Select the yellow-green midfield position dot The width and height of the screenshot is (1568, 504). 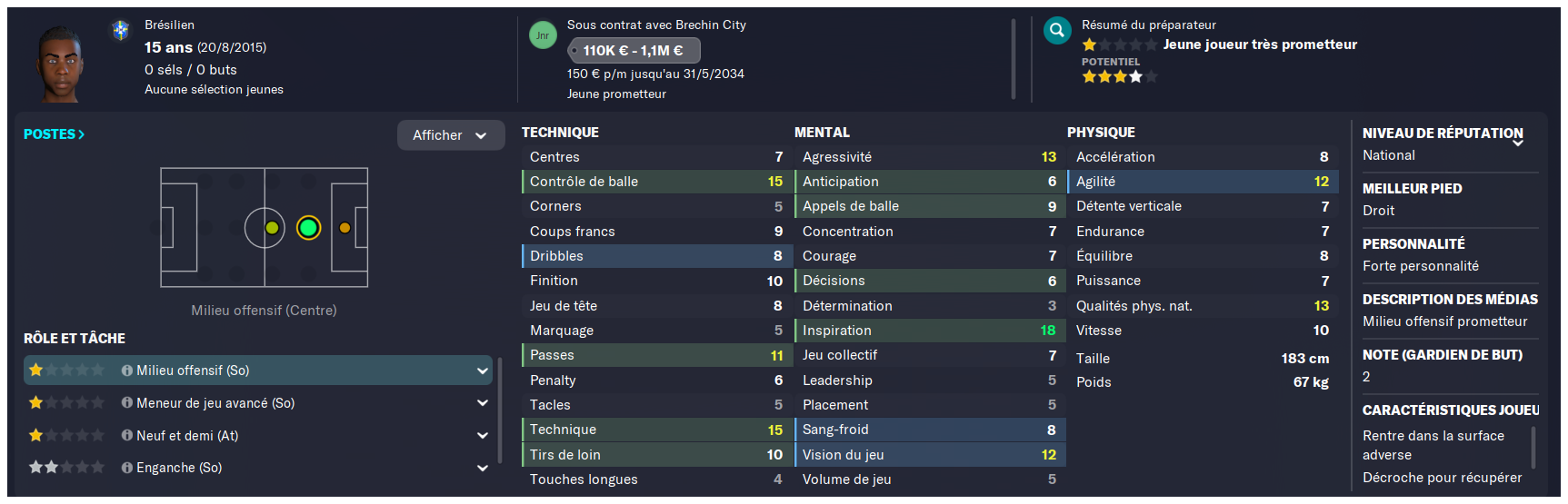tap(272, 228)
